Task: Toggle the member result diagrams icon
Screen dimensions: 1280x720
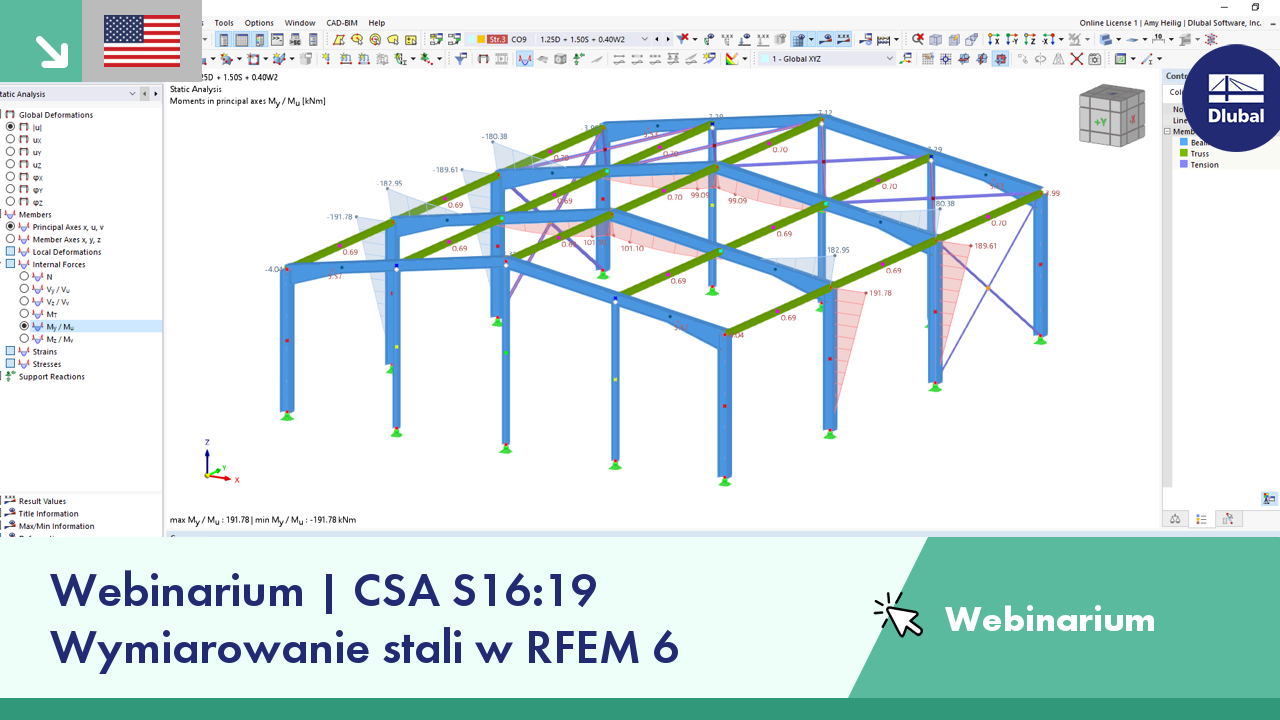Action: [524, 59]
